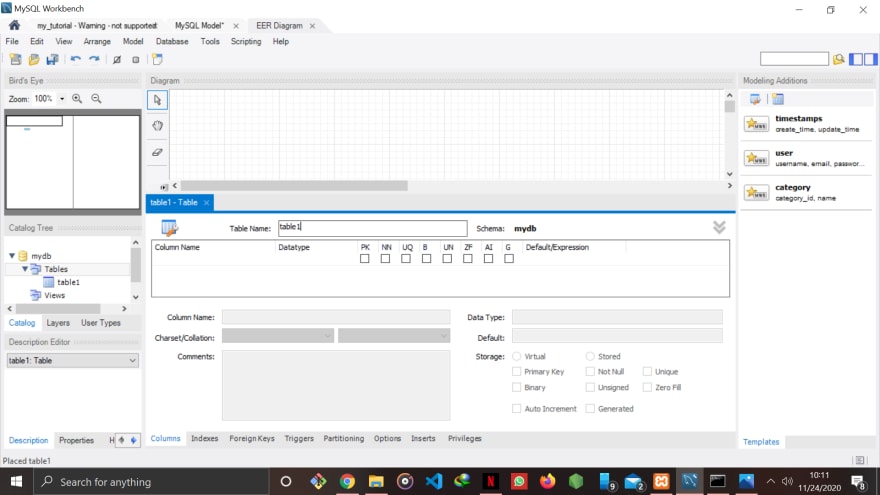Select the pointer selection tool
The width and height of the screenshot is (880, 495).
[x=157, y=100]
